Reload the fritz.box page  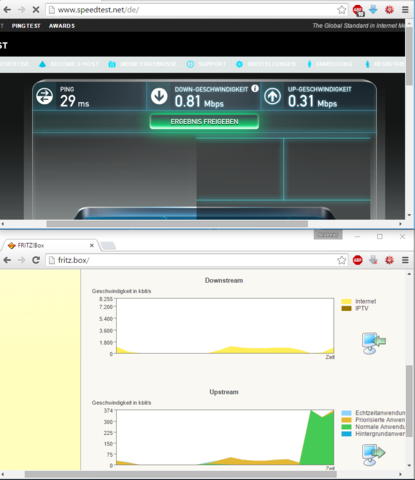[x=36, y=260]
